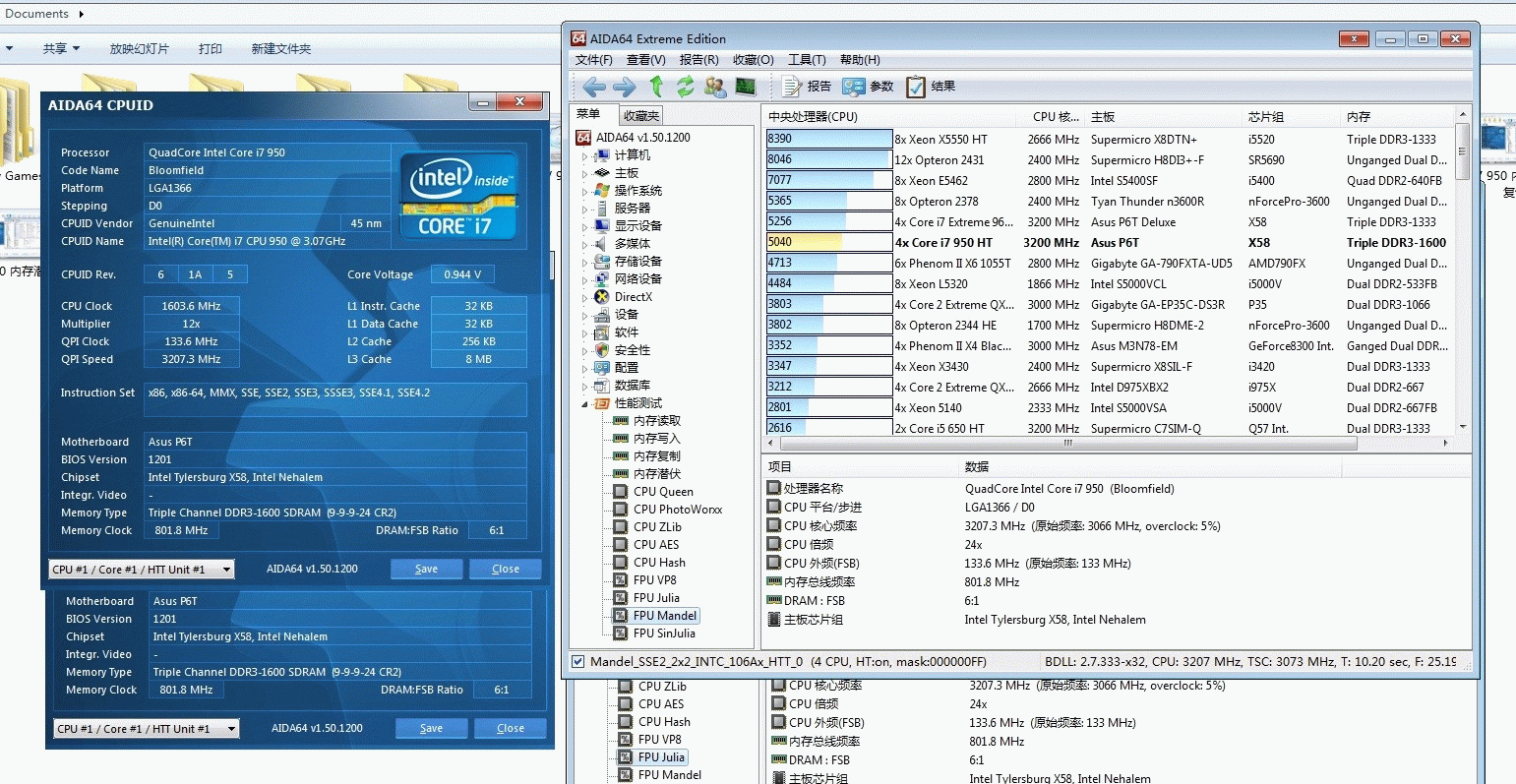Screen dimensions: 1516x784
Task: Open the 文件(F) menu
Action: (593, 60)
